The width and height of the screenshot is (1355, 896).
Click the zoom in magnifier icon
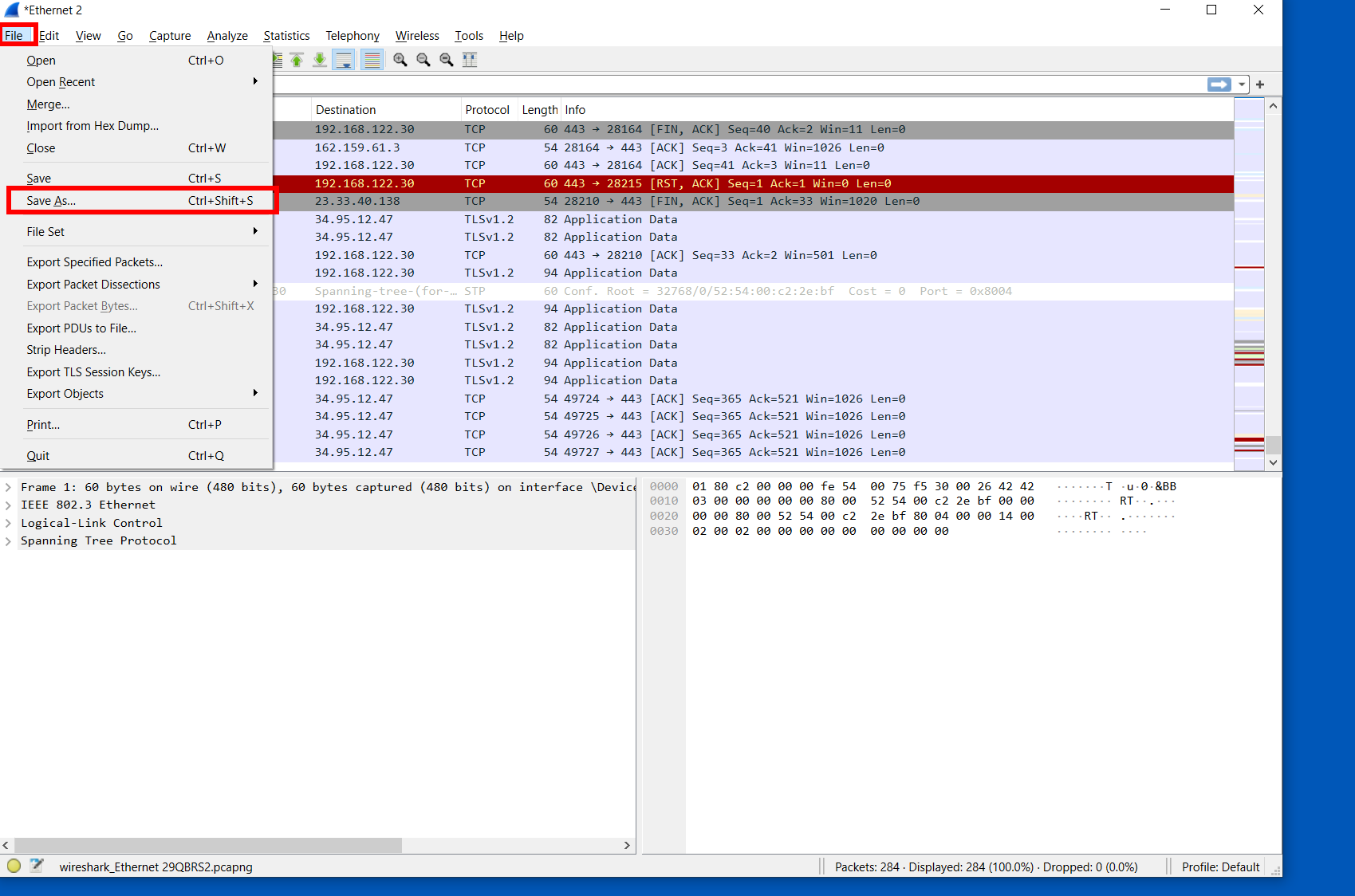(400, 60)
